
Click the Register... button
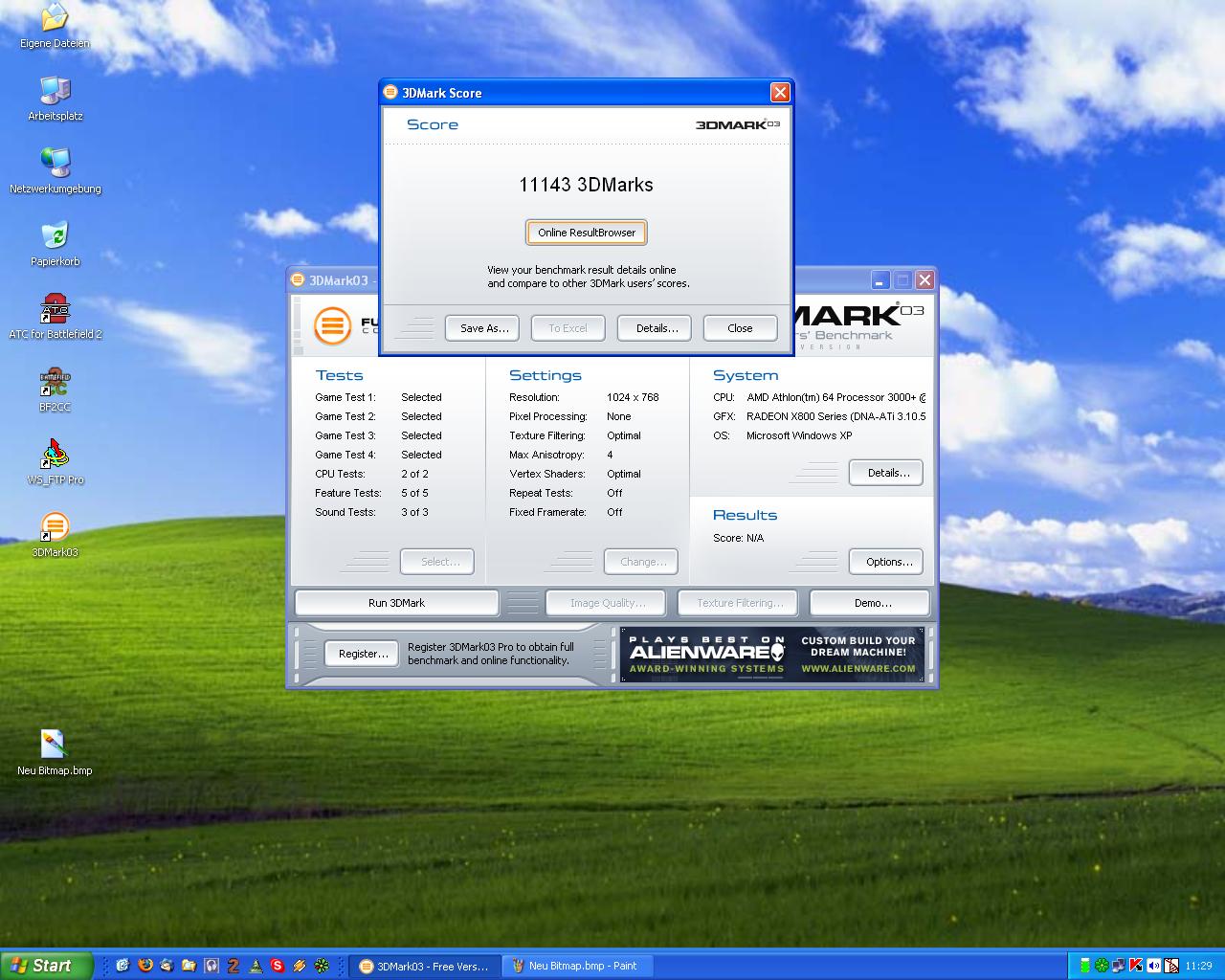362,654
